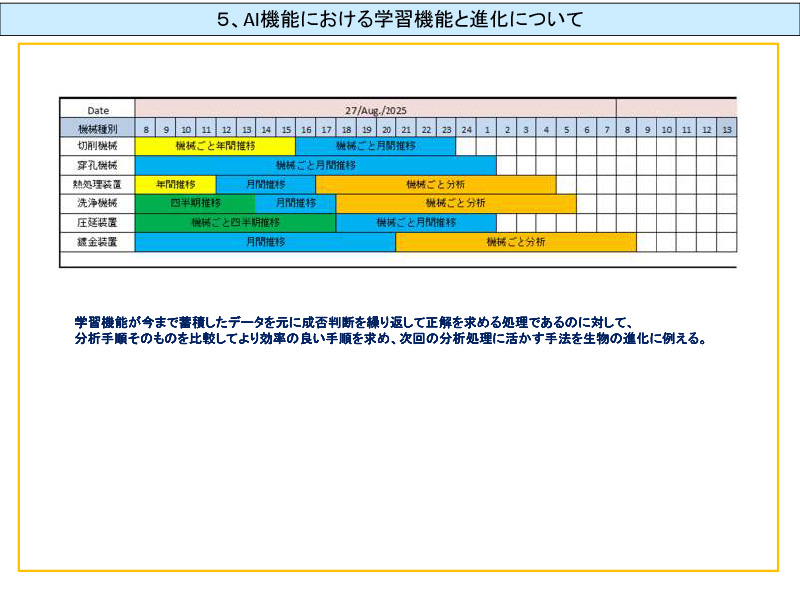Screen dimensions: 800x600
Task: Select green 四半期推移 bar in 洗浄機械 row
Action: point(195,203)
